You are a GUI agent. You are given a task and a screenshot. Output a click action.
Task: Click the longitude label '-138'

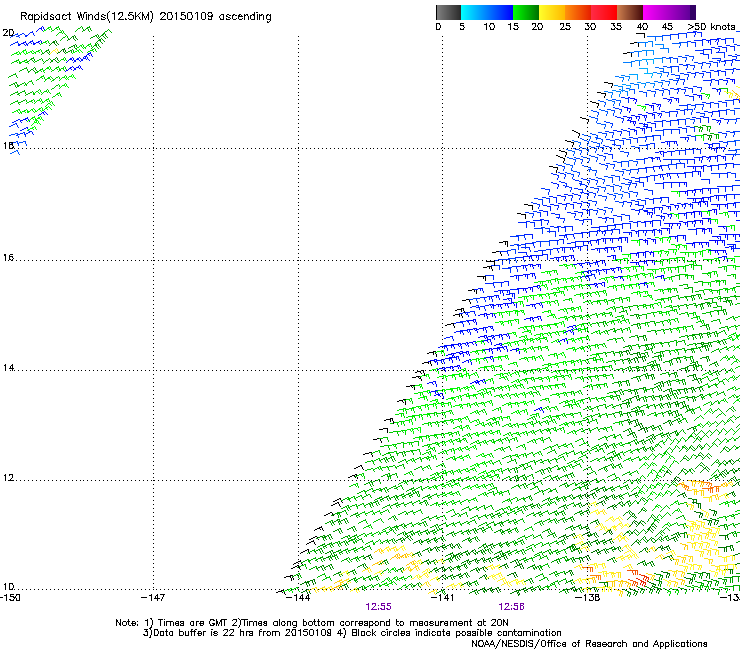coord(587,598)
